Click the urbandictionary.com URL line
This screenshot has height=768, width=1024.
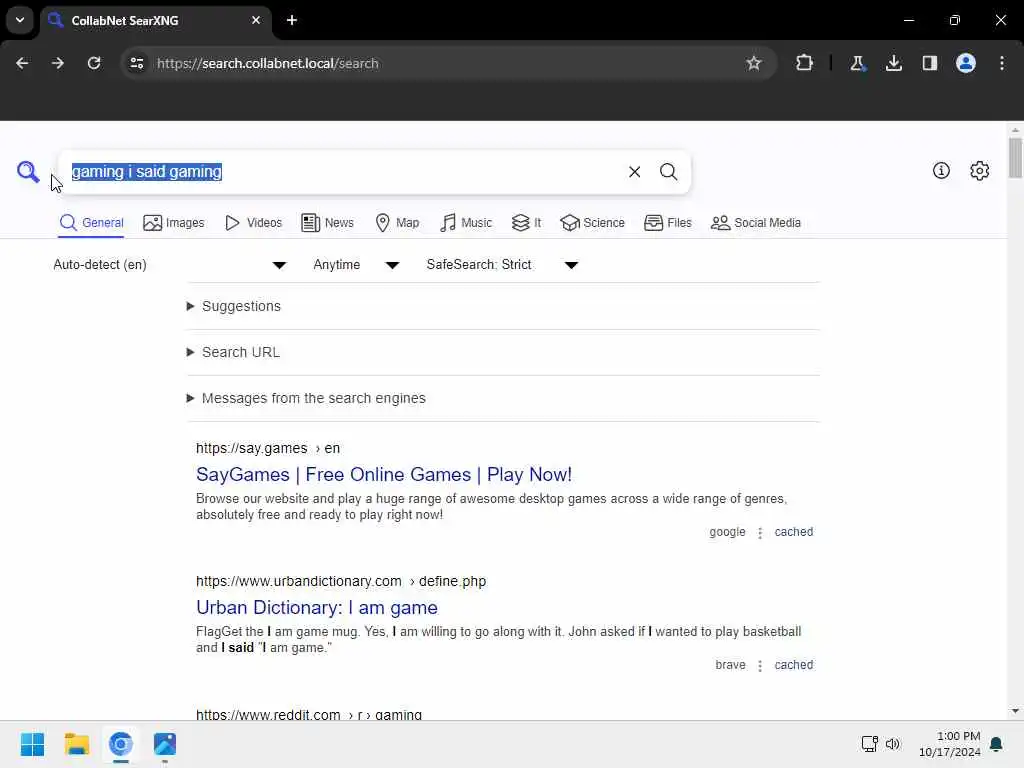[341, 581]
